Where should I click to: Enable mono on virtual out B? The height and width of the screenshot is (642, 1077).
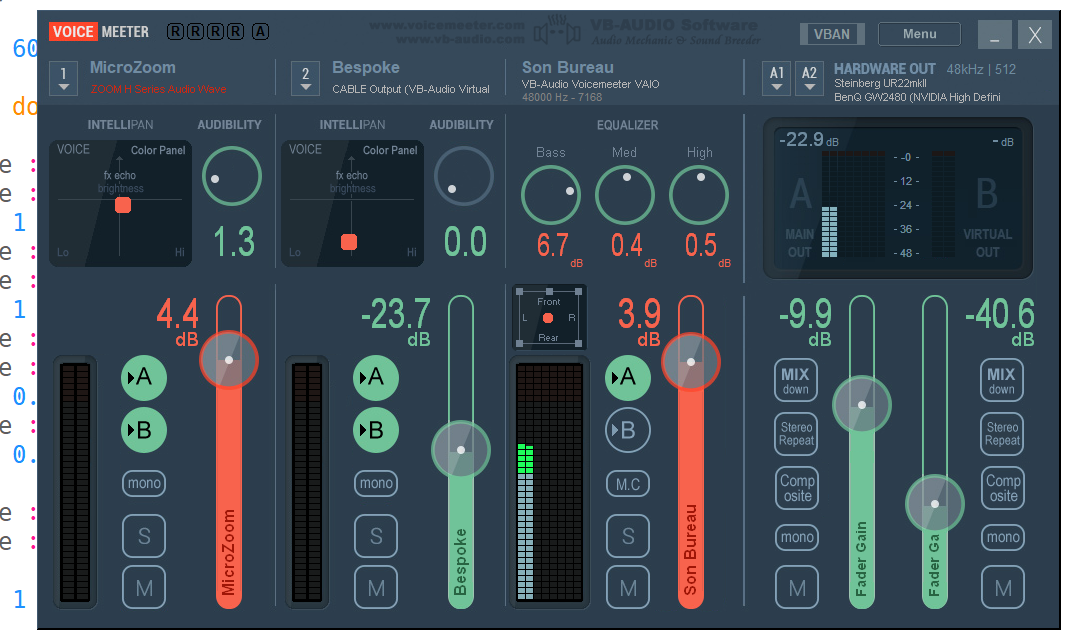pyautogui.click(x=1003, y=537)
